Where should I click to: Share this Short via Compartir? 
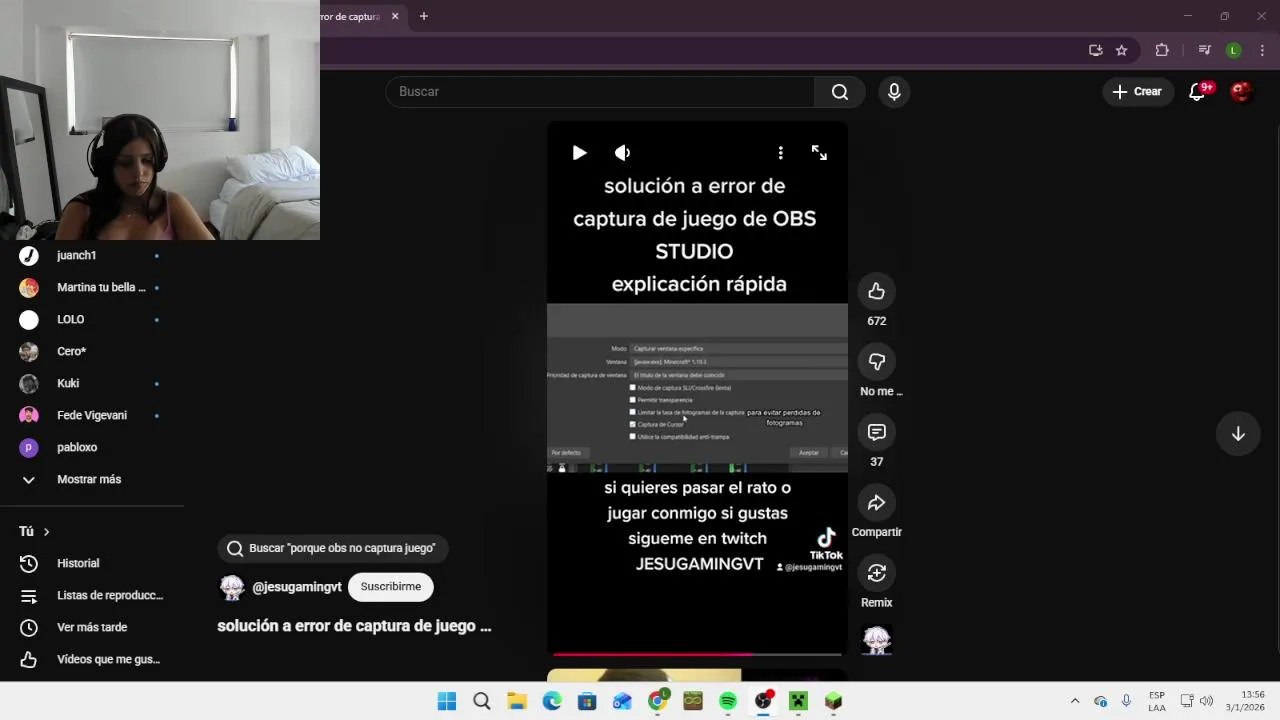point(877,502)
